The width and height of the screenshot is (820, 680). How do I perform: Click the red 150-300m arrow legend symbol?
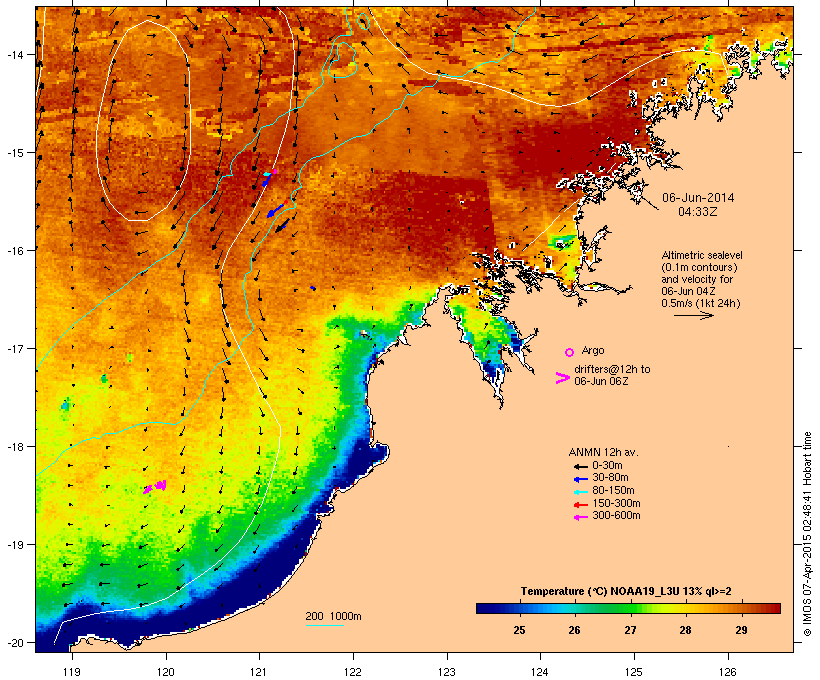(x=580, y=505)
